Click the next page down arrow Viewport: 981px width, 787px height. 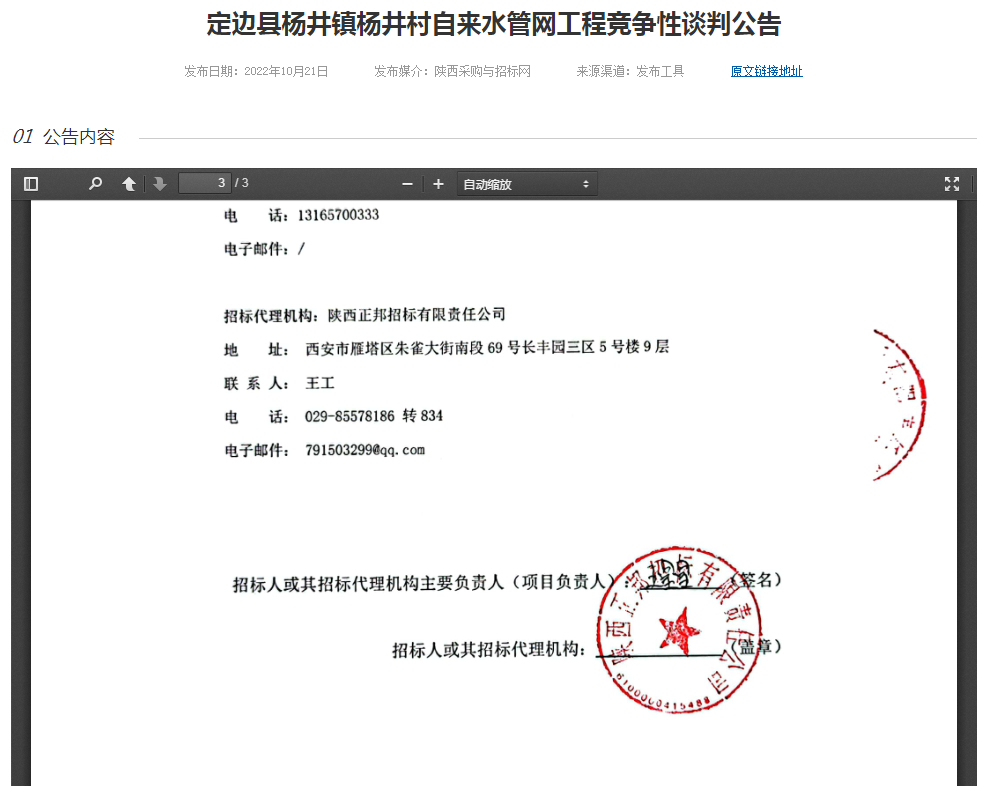[160, 184]
